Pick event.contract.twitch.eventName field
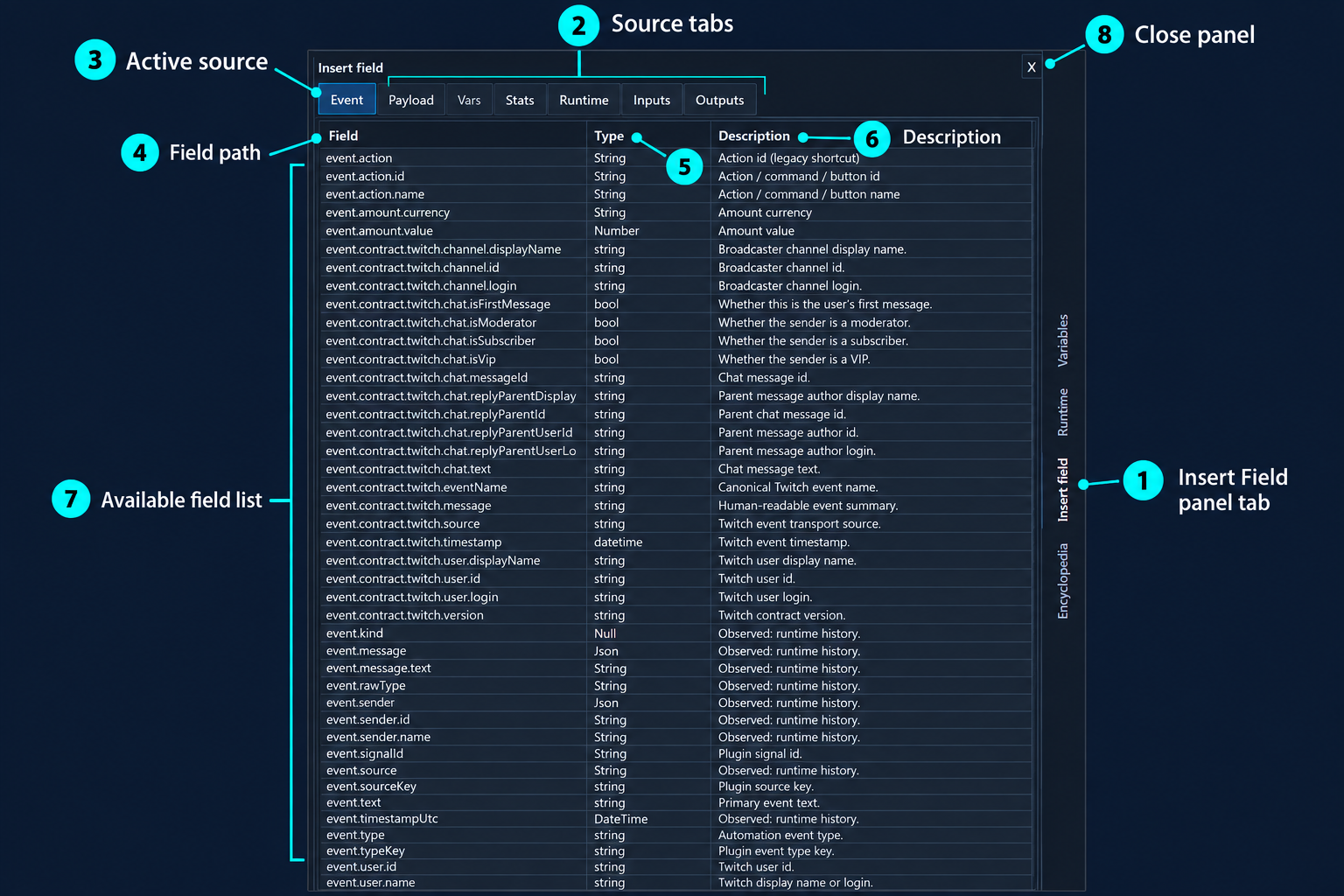Viewport: 1344px width, 896px height. pyautogui.click(x=675, y=487)
